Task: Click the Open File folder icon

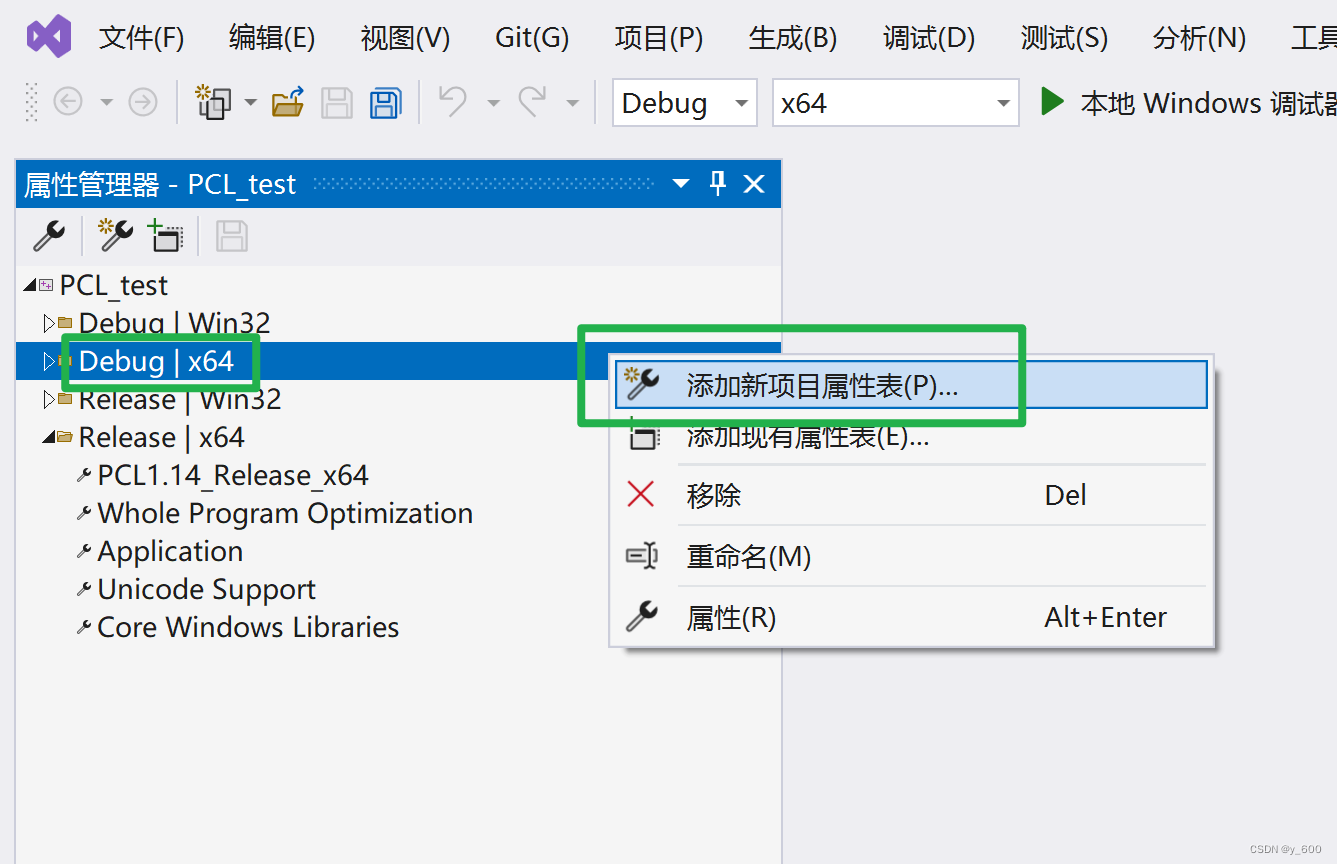Action: [286, 102]
